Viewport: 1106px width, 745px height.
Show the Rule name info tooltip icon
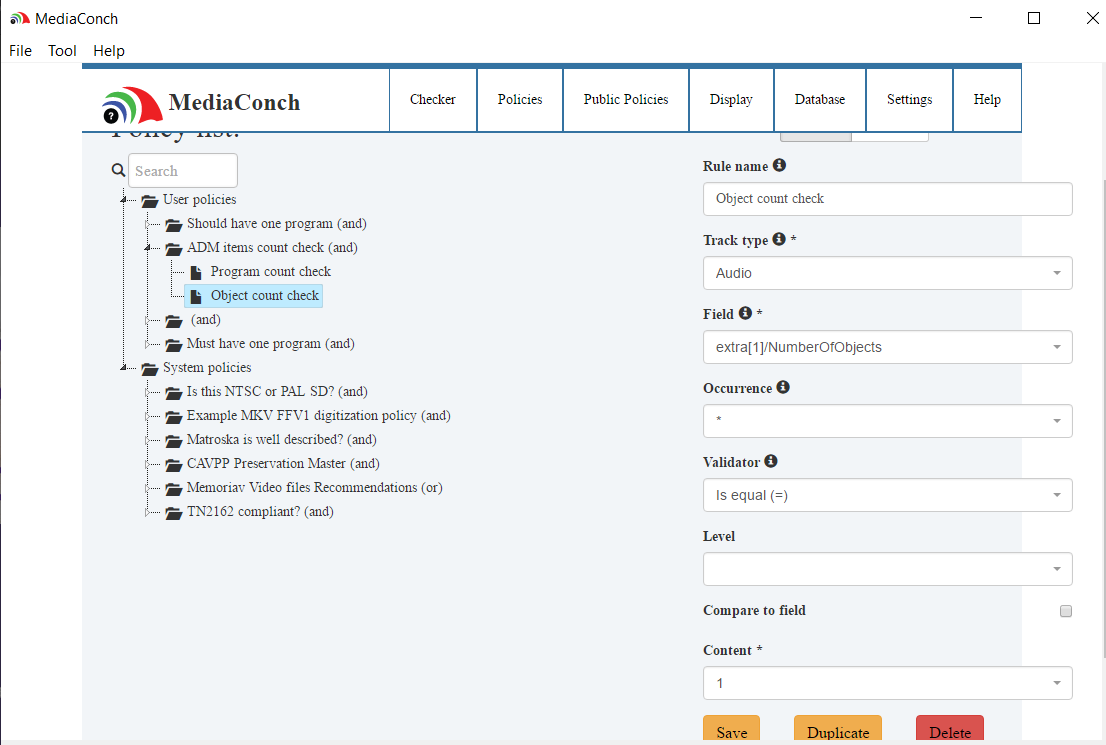pos(779,164)
